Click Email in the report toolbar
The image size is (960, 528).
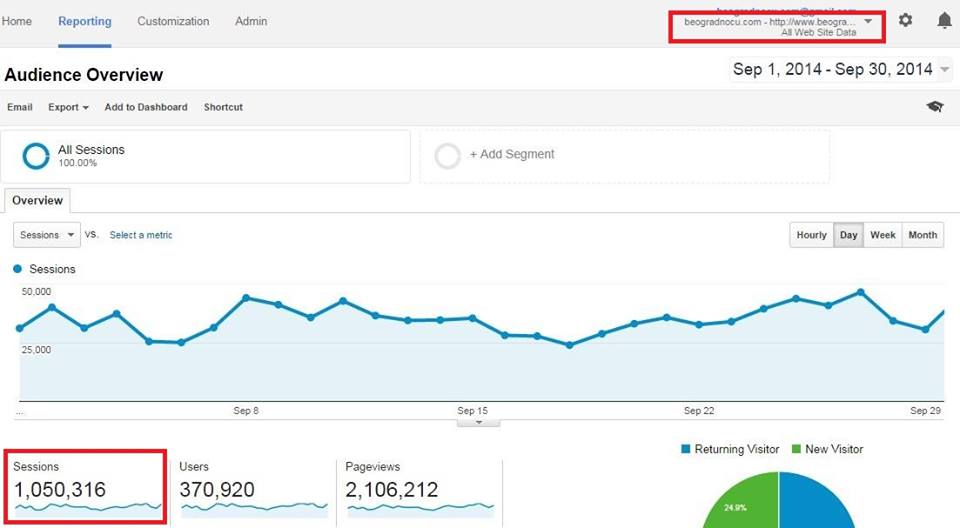point(20,107)
